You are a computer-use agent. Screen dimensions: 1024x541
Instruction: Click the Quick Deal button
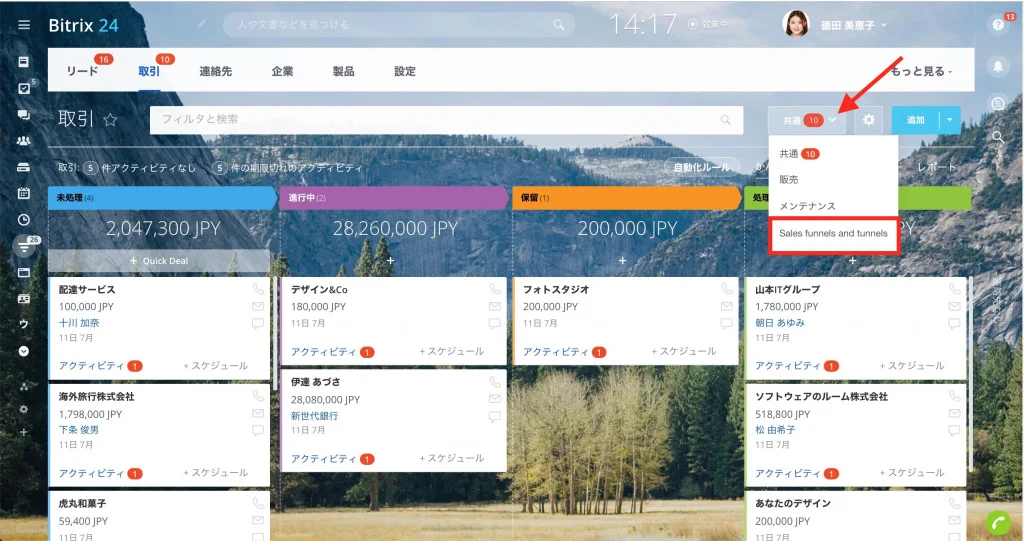point(159,261)
